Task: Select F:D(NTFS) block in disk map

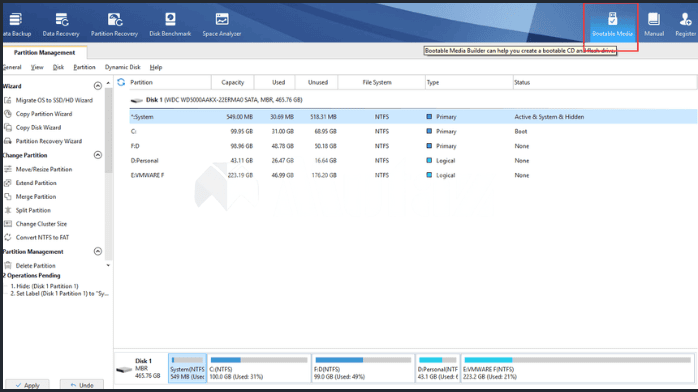Action: [363, 368]
